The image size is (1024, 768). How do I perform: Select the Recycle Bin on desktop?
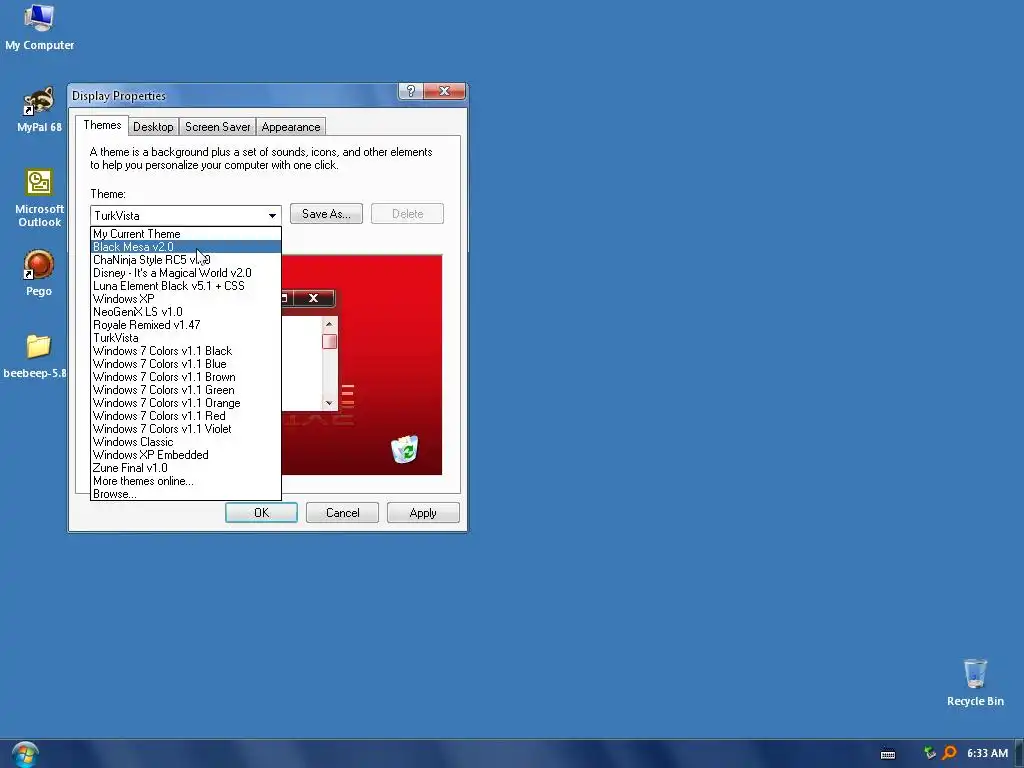(974, 682)
